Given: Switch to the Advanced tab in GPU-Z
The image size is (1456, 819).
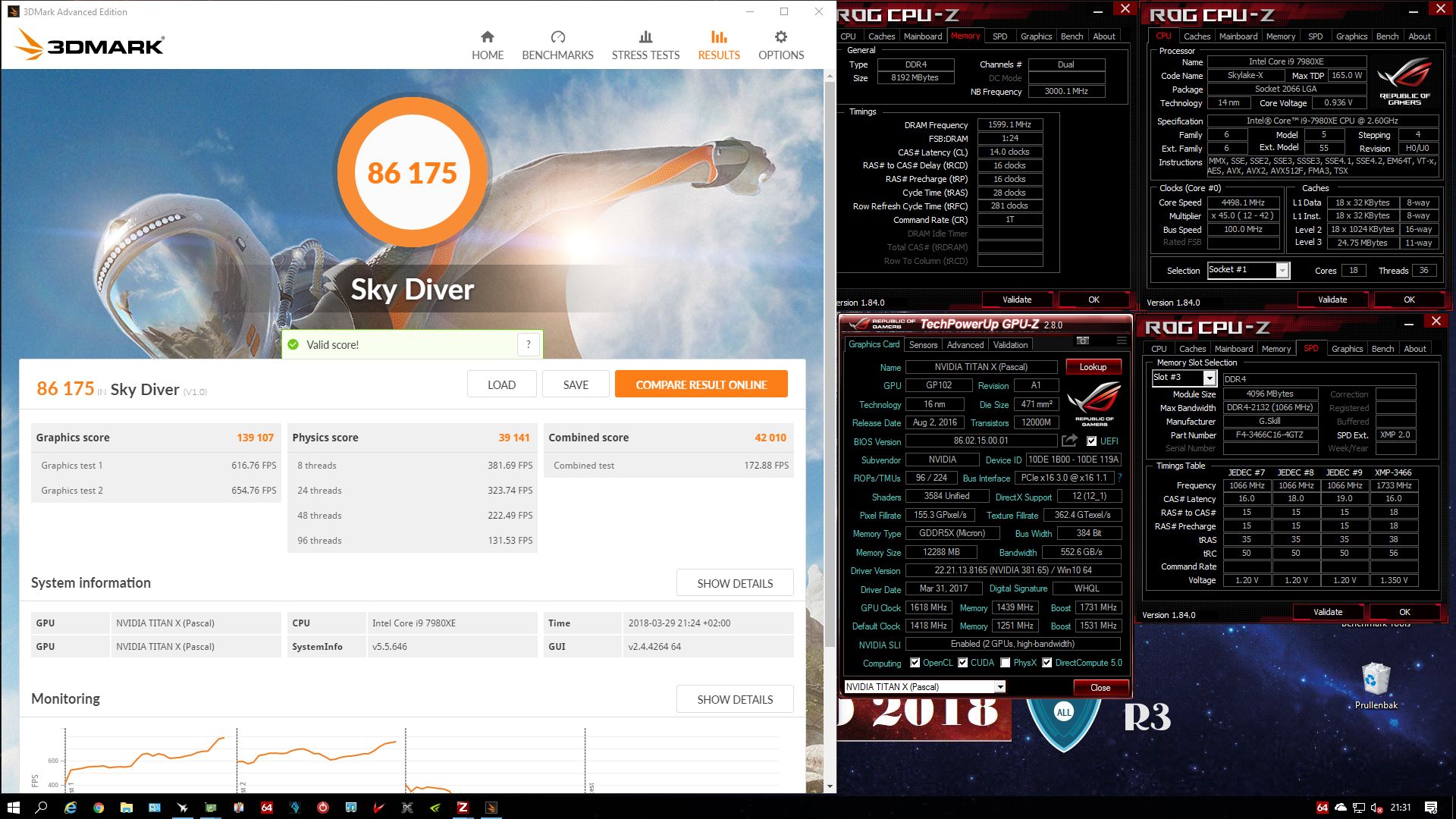Looking at the screenshot, I should (x=965, y=344).
